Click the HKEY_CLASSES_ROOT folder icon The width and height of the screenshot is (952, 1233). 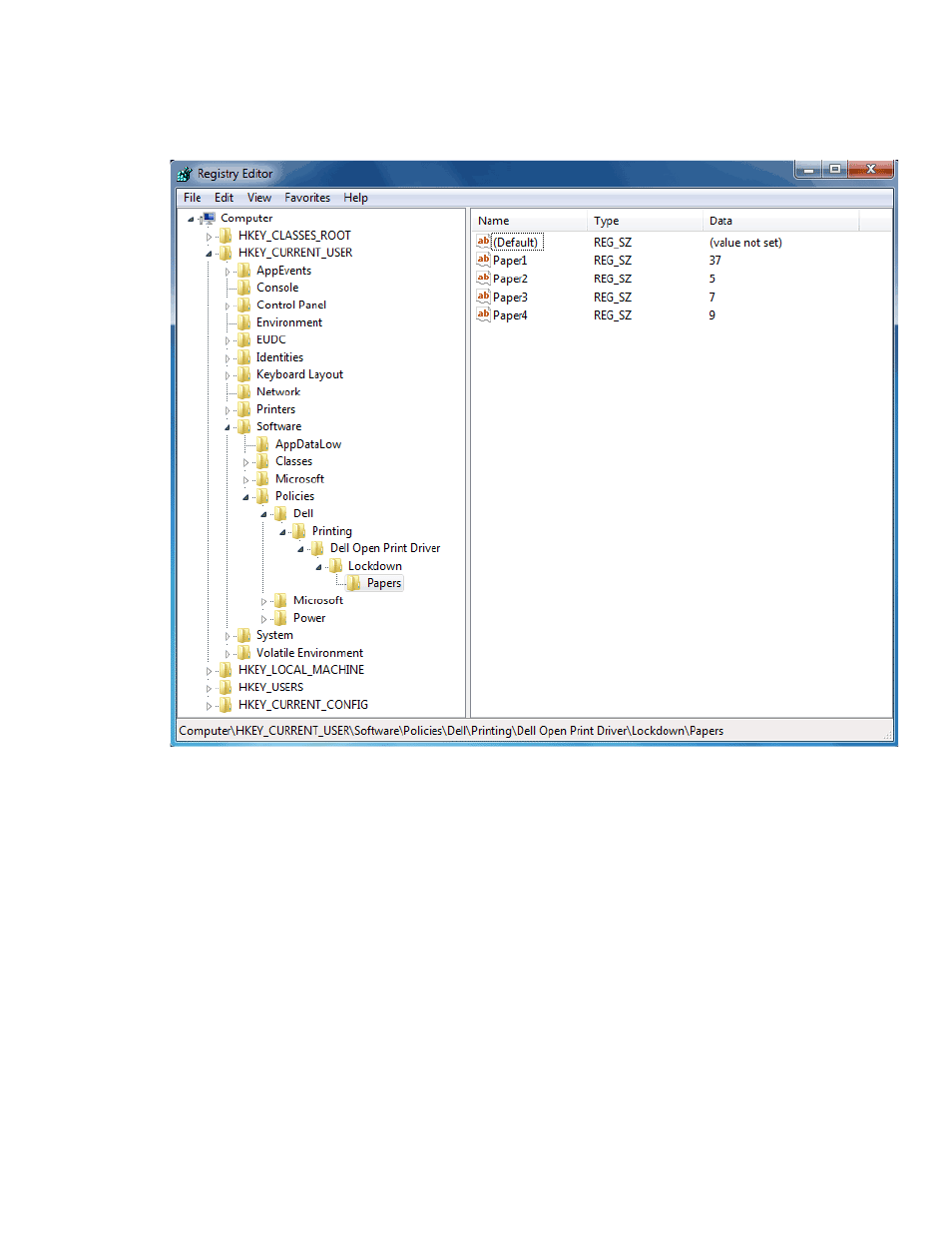coord(226,236)
